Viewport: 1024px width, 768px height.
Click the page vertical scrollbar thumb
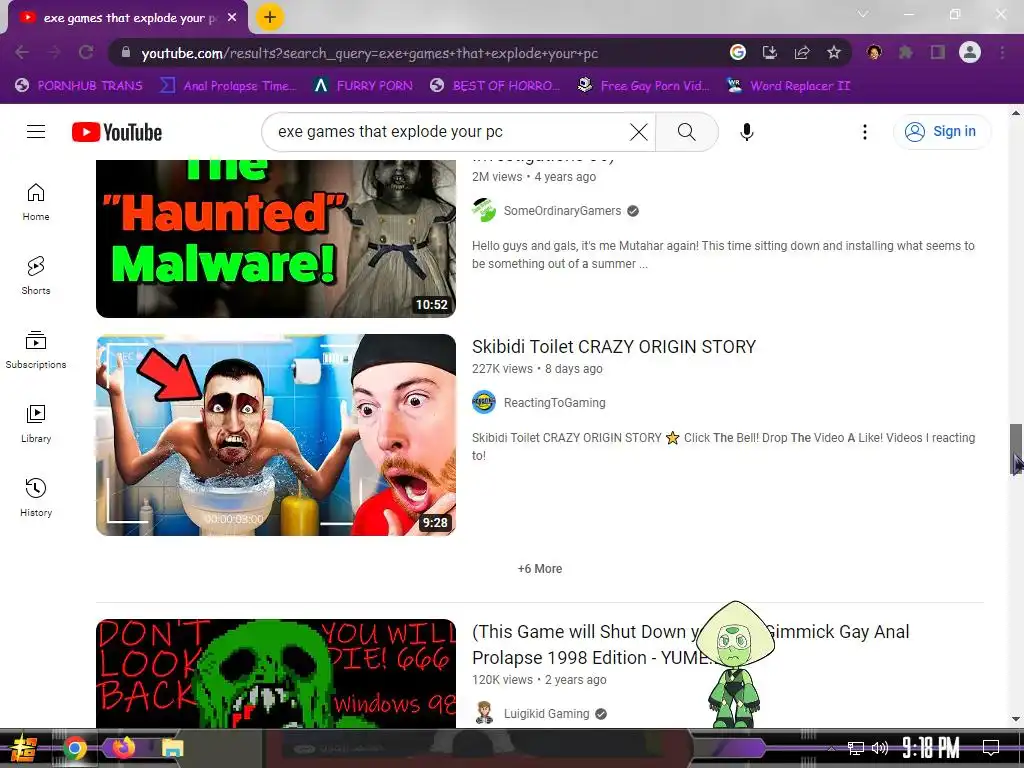tap(1016, 449)
